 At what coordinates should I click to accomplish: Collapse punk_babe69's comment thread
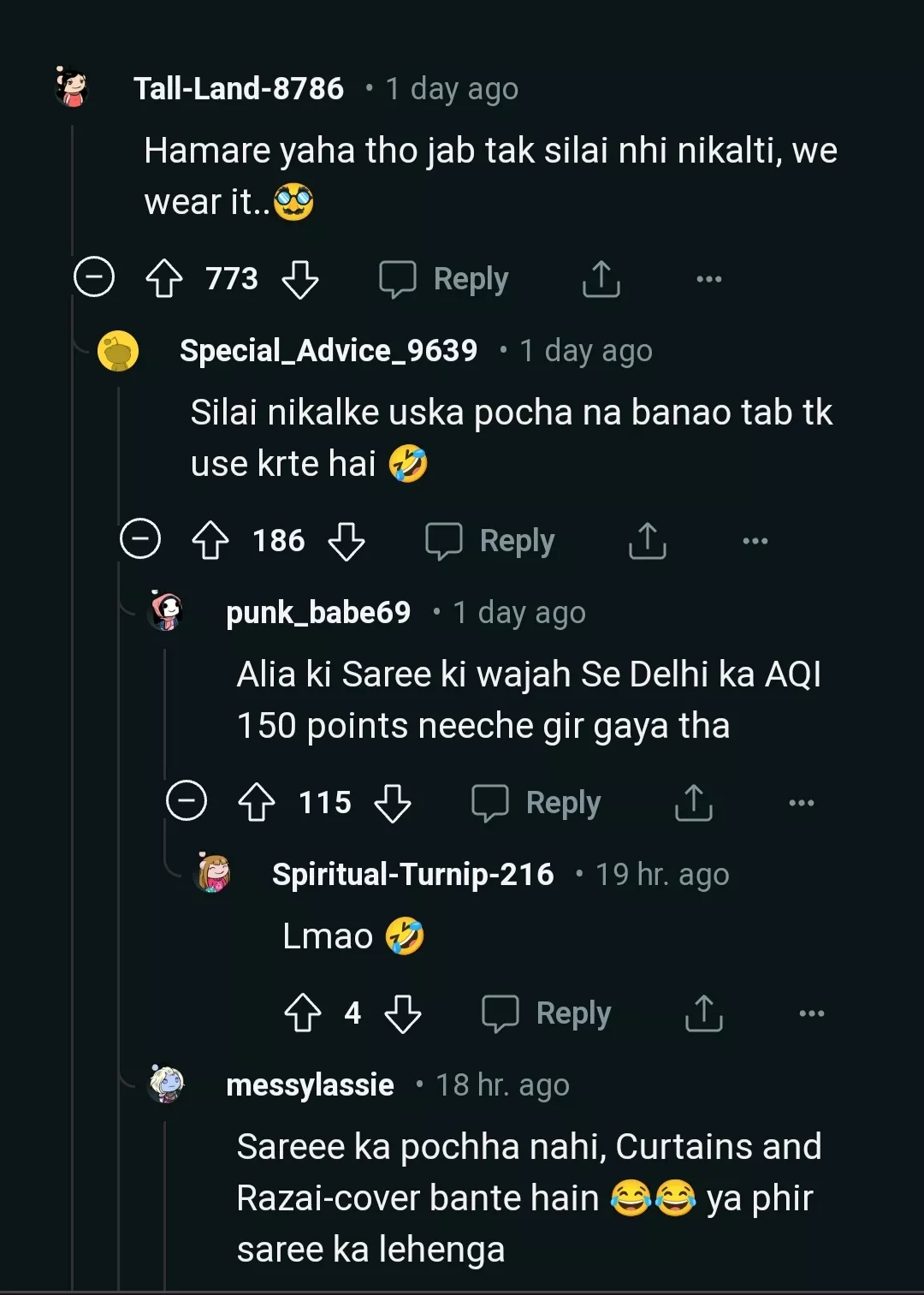click(x=187, y=801)
